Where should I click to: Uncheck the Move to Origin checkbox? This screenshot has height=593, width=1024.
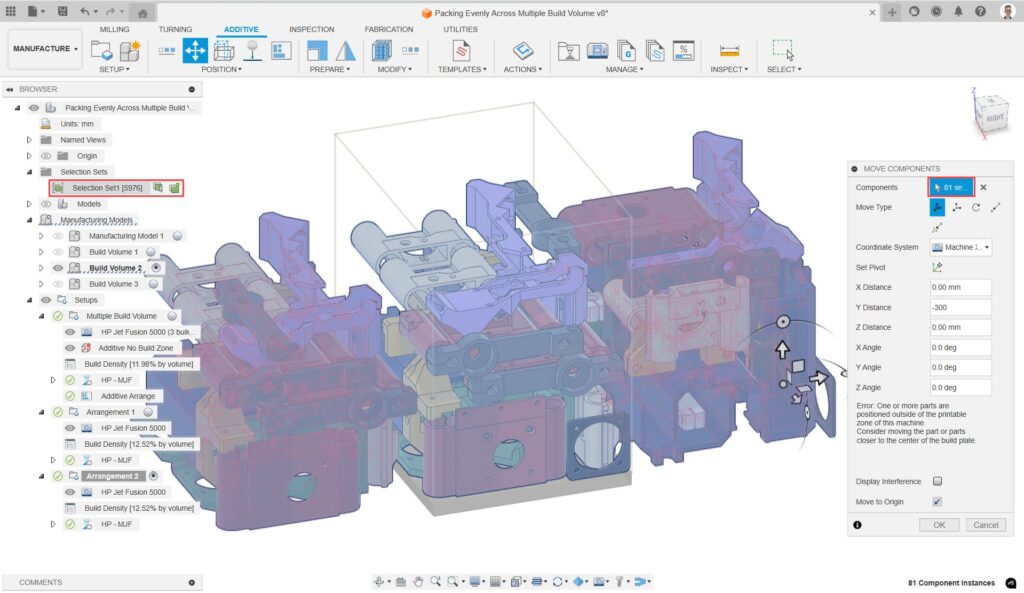(937, 502)
